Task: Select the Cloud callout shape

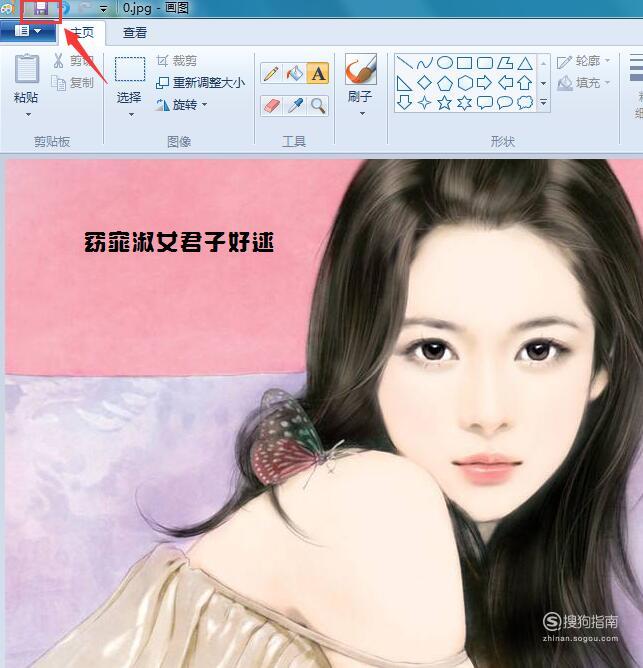Action: 525,103
